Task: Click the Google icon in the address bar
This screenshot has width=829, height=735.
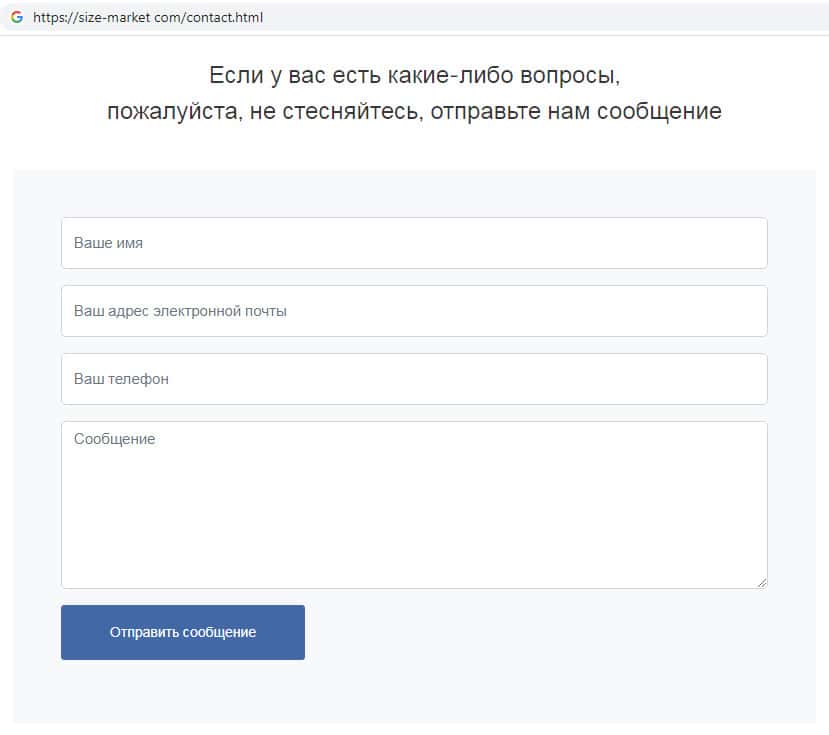Action: point(16,17)
